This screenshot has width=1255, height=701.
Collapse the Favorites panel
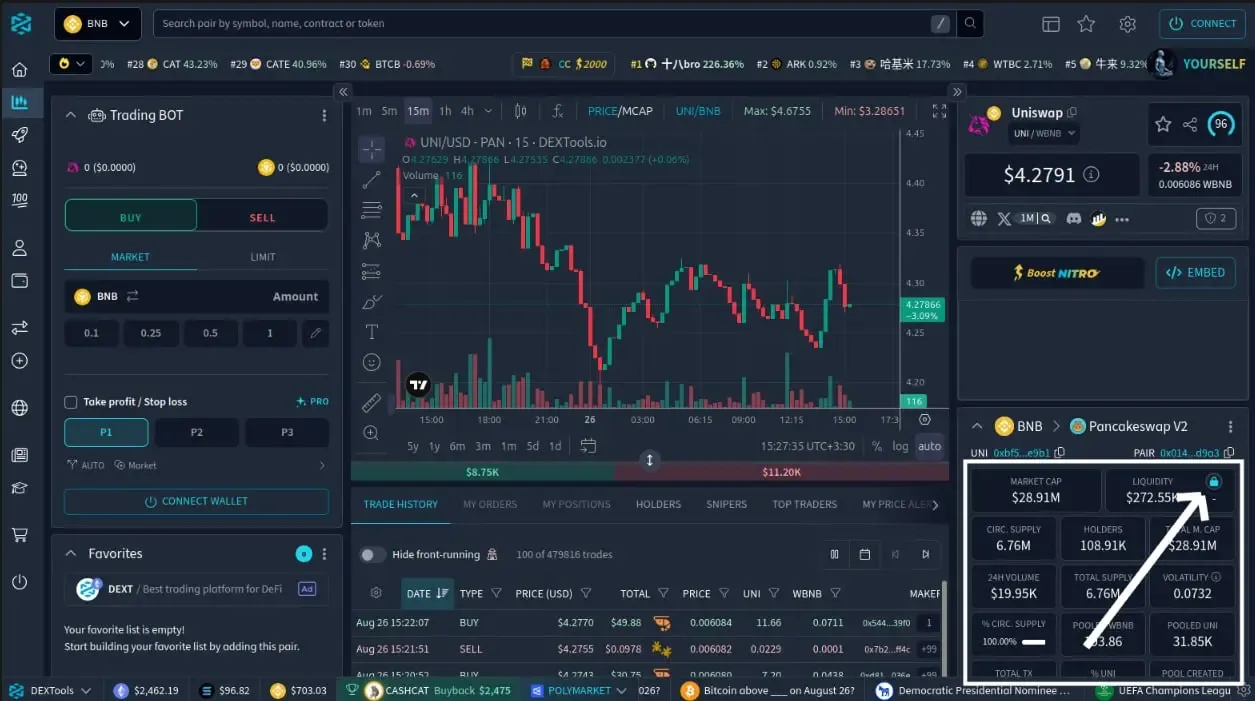coord(71,553)
